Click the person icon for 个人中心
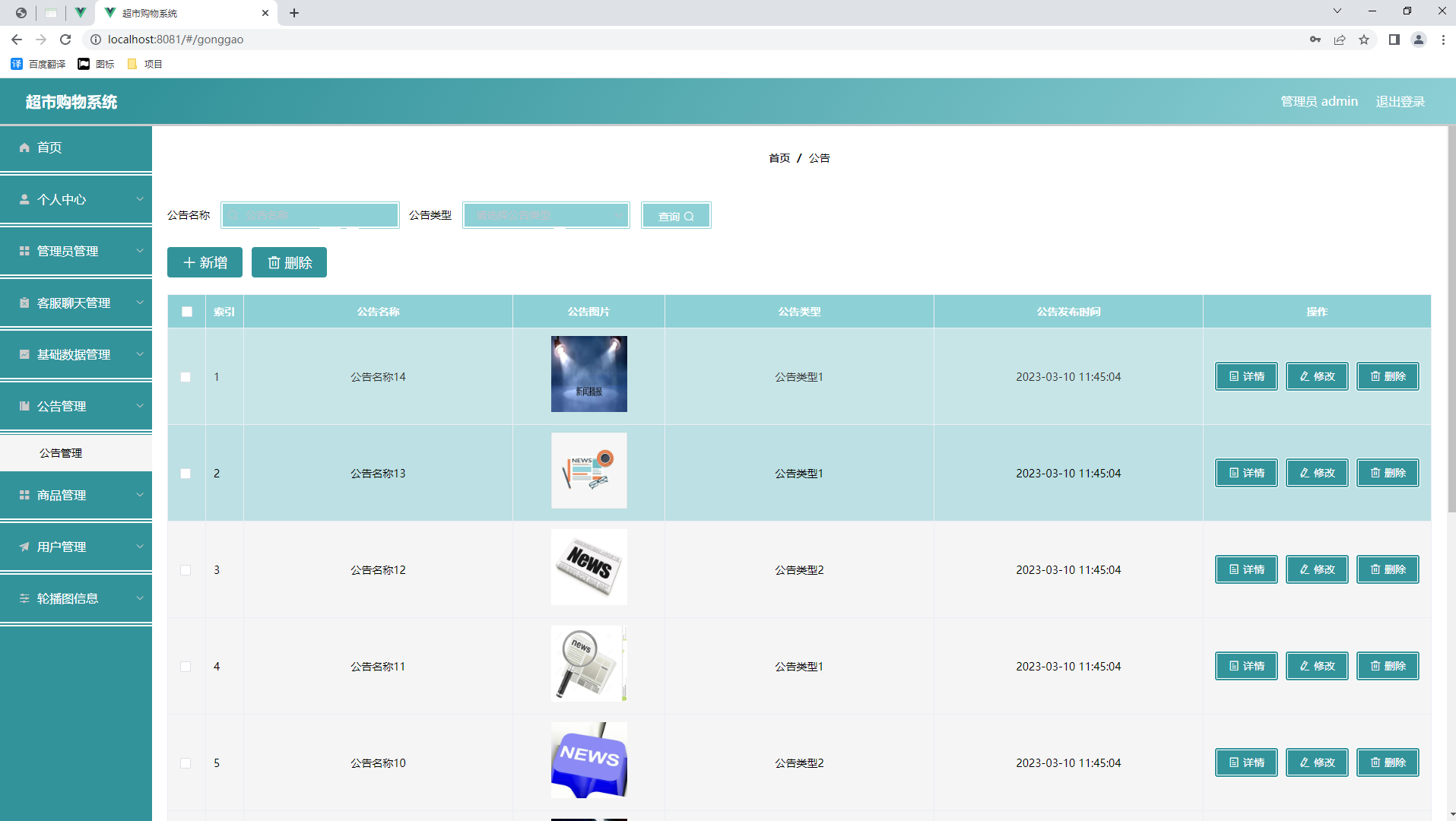 pos(24,198)
